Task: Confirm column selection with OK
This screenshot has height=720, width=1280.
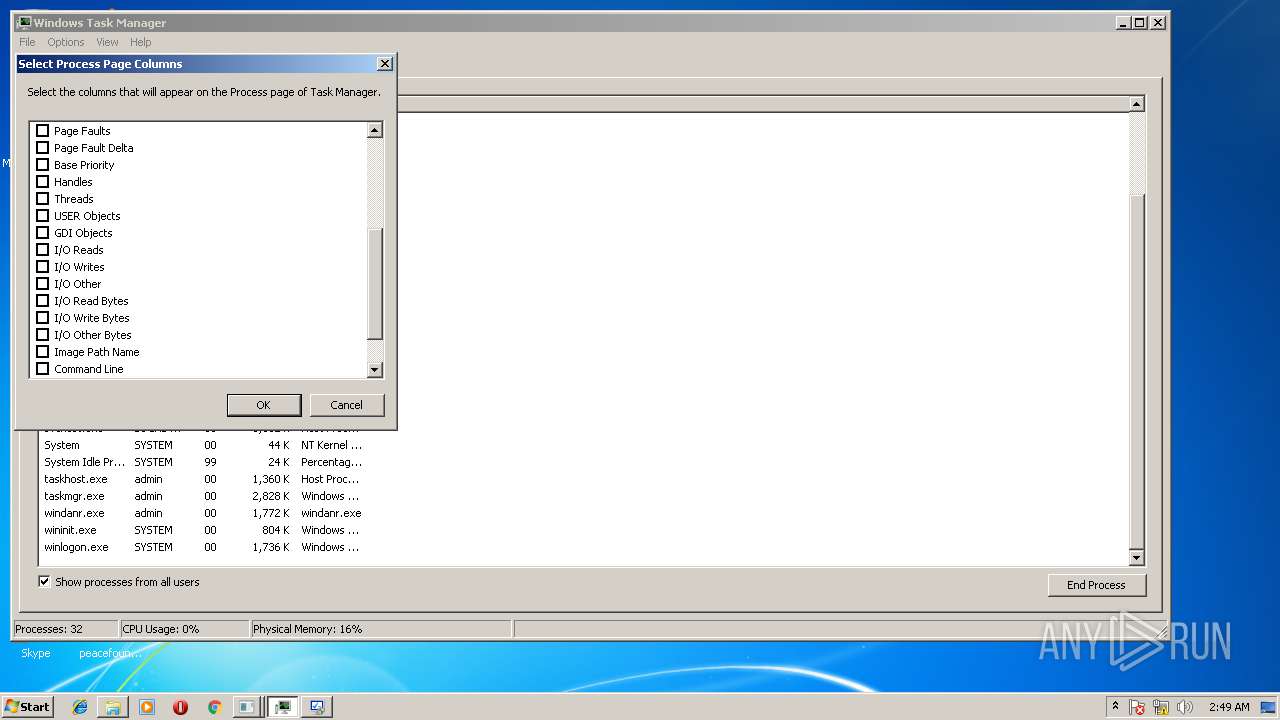Action: click(264, 405)
